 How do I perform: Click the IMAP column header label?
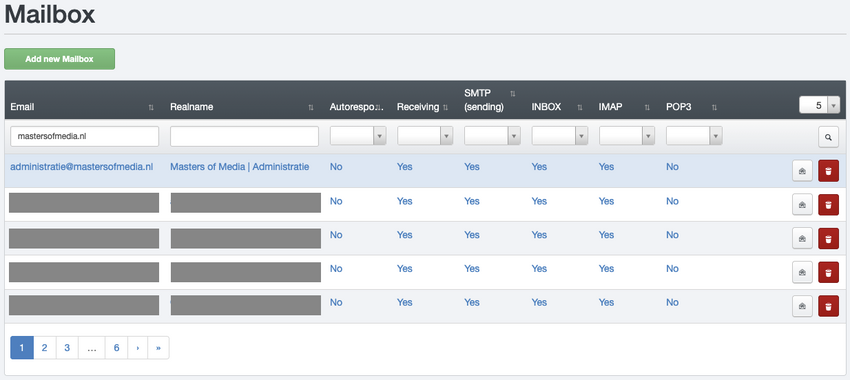pos(610,107)
